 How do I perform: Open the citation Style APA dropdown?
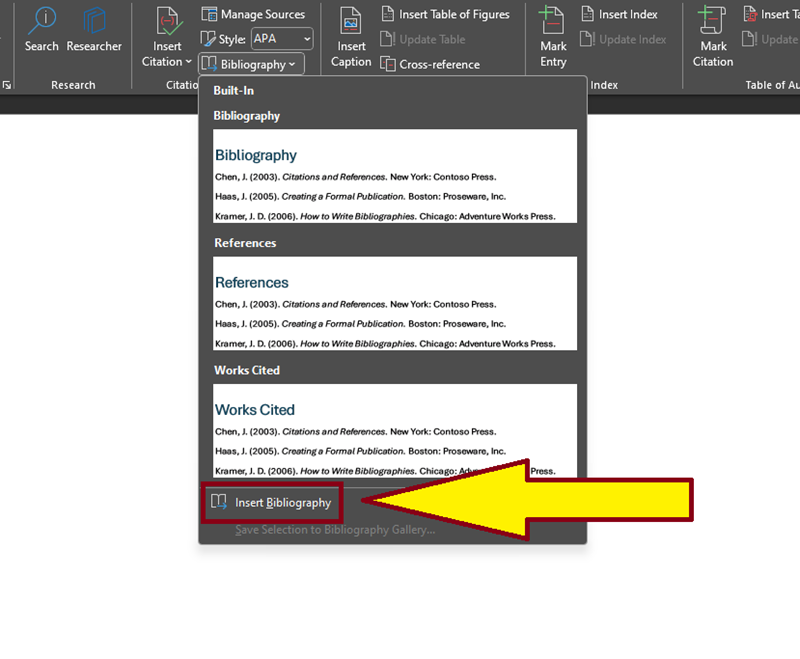point(281,39)
